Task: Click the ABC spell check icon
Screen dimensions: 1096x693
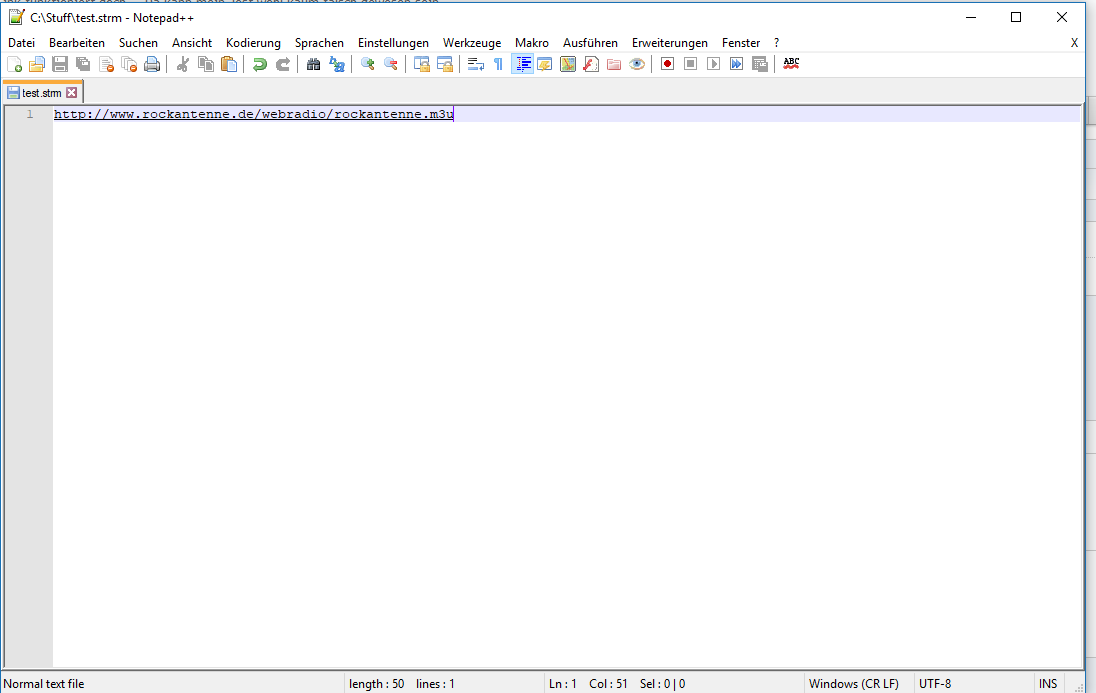Action: pyautogui.click(x=791, y=64)
